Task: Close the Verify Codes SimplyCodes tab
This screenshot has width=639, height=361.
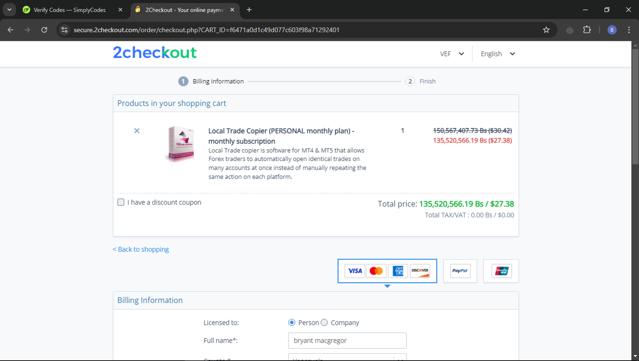Action: (x=120, y=10)
